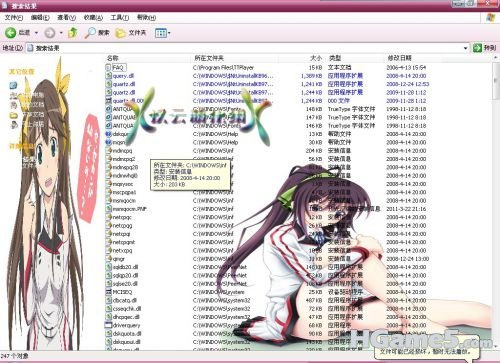Select the ANTQUA font icon sized 147 KB

[108, 117]
